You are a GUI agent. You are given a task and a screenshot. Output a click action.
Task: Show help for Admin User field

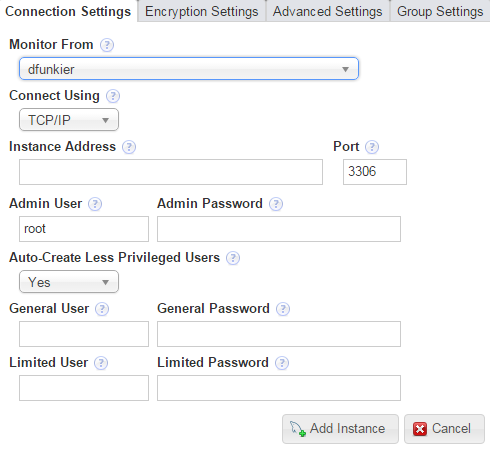tap(95, 204)
